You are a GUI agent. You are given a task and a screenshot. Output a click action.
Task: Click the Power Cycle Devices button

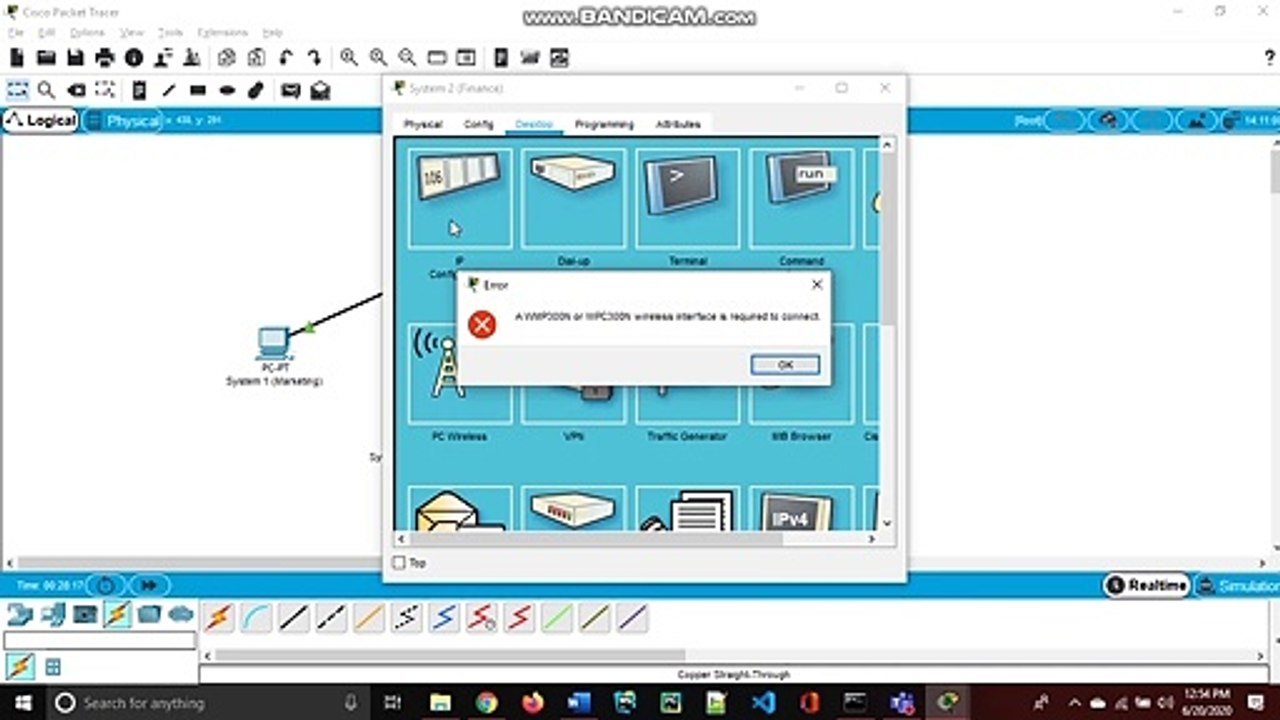tap(105, 585)
